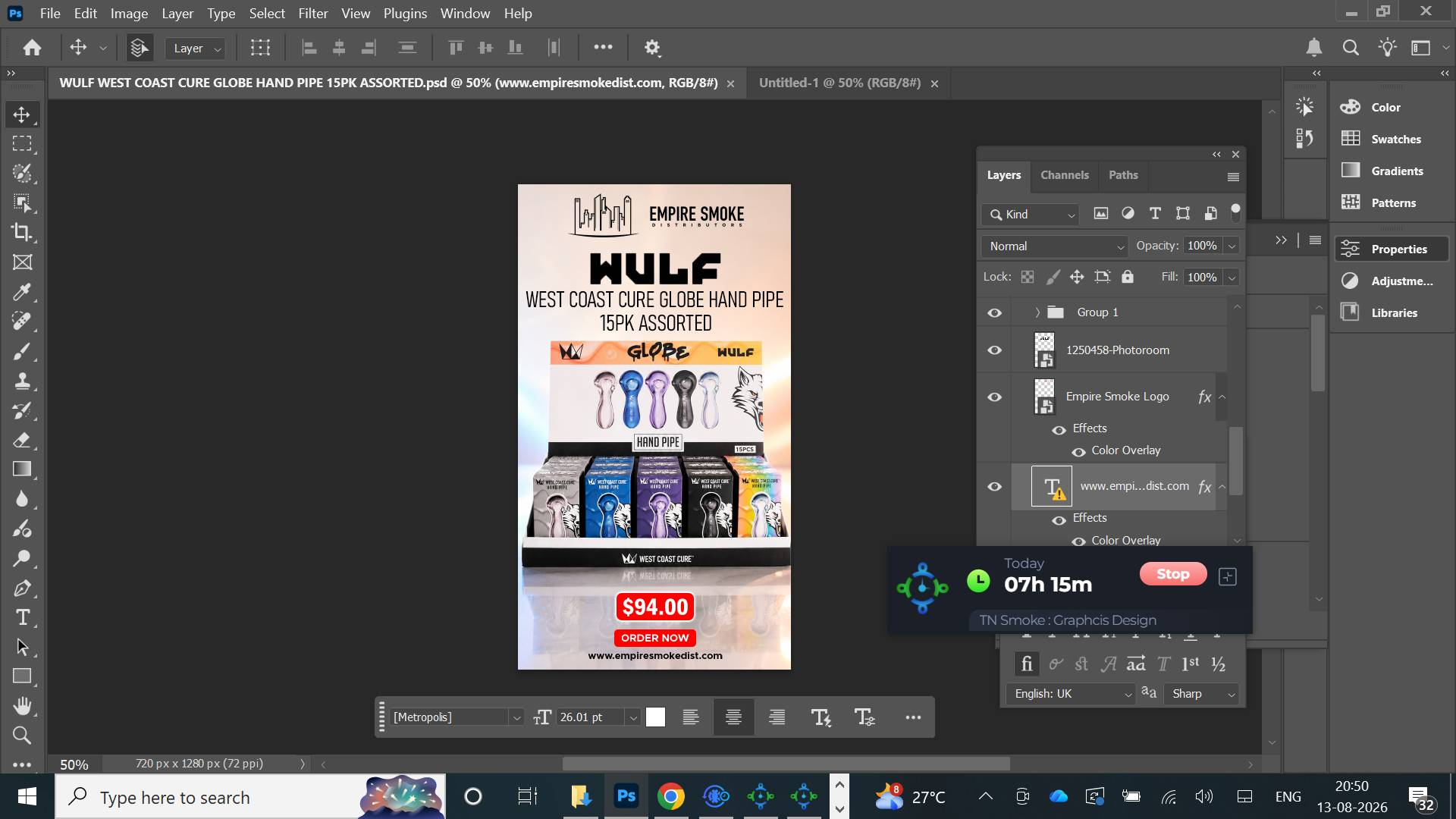
Task: Stop the time tracker timer
Action: [1172, 574]
